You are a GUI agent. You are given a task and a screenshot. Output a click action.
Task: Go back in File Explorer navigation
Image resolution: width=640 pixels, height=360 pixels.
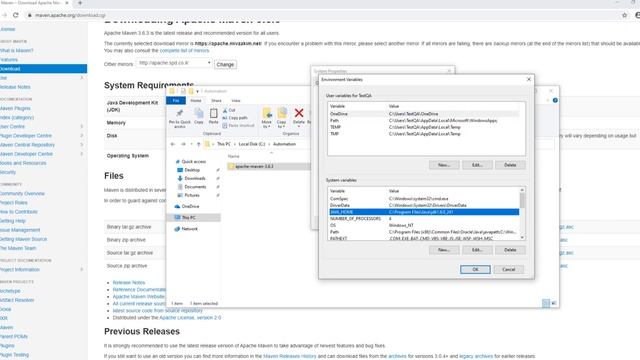[x=173, y=144]
